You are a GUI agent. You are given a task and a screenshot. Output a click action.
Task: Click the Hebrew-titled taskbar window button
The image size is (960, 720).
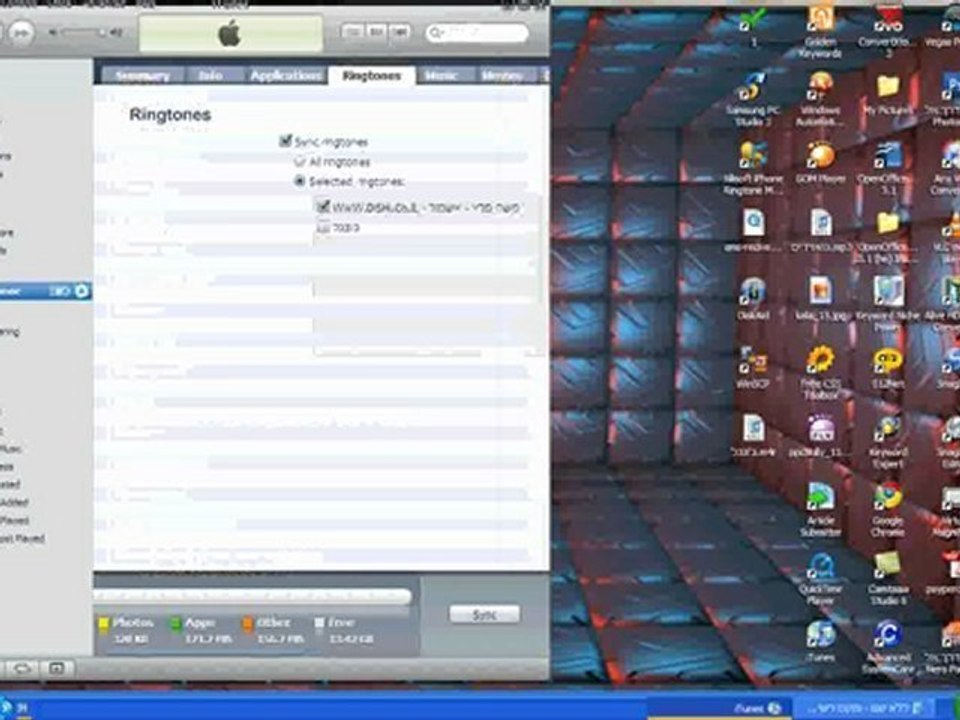865,708
